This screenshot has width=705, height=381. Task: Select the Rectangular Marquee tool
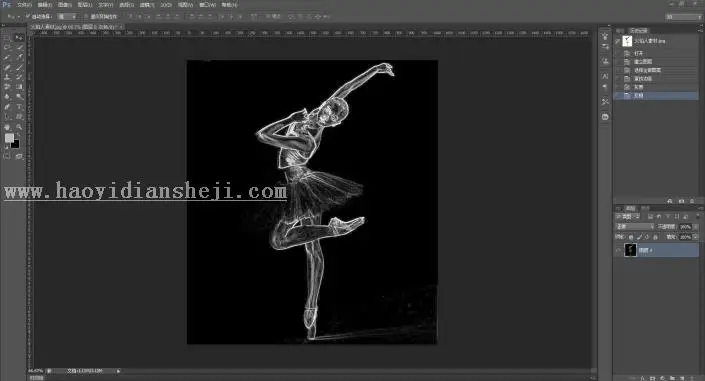(7, 37)
